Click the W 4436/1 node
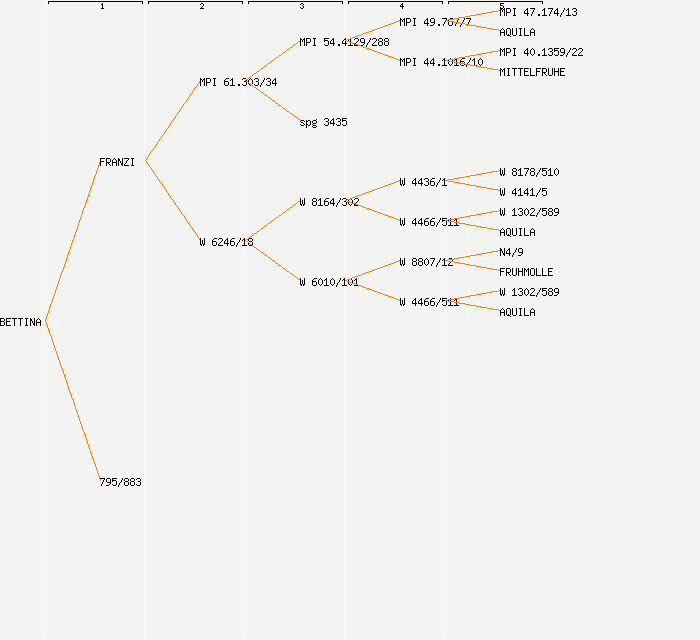The width and height of the screenshot is (700, 640). click(x=423, y=182)
